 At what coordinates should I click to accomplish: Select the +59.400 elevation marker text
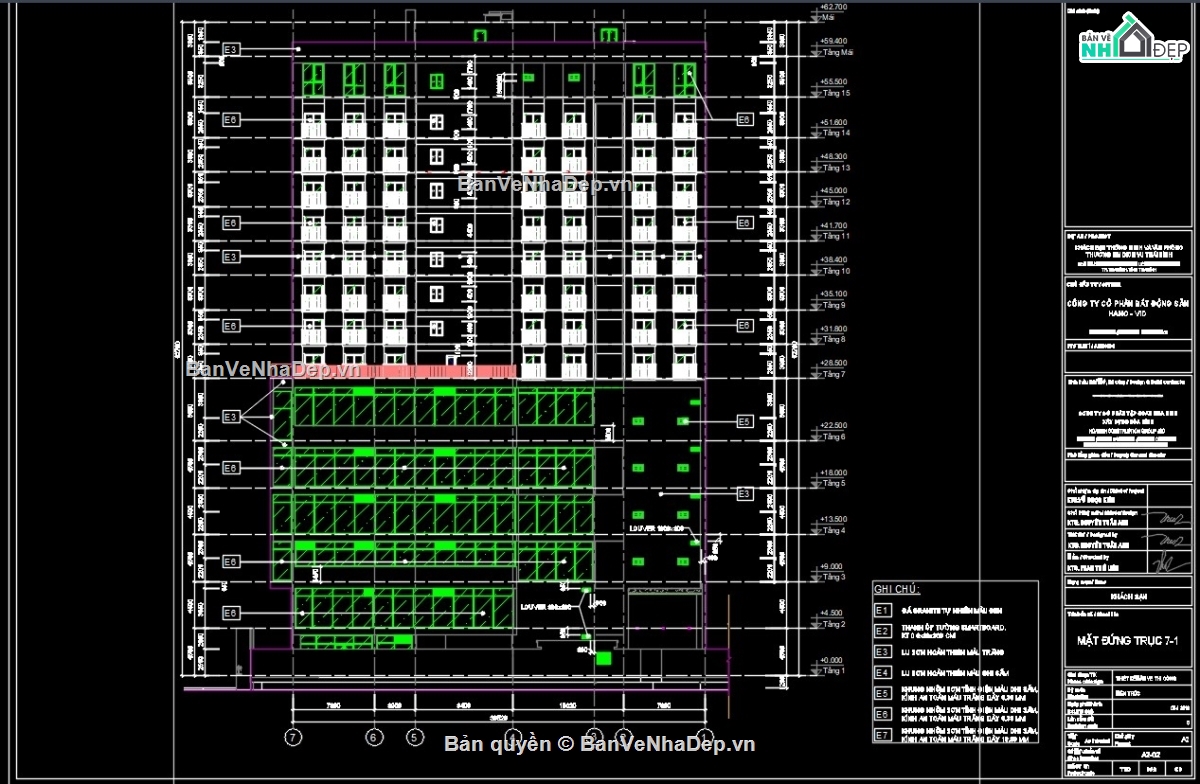(835, 41)
